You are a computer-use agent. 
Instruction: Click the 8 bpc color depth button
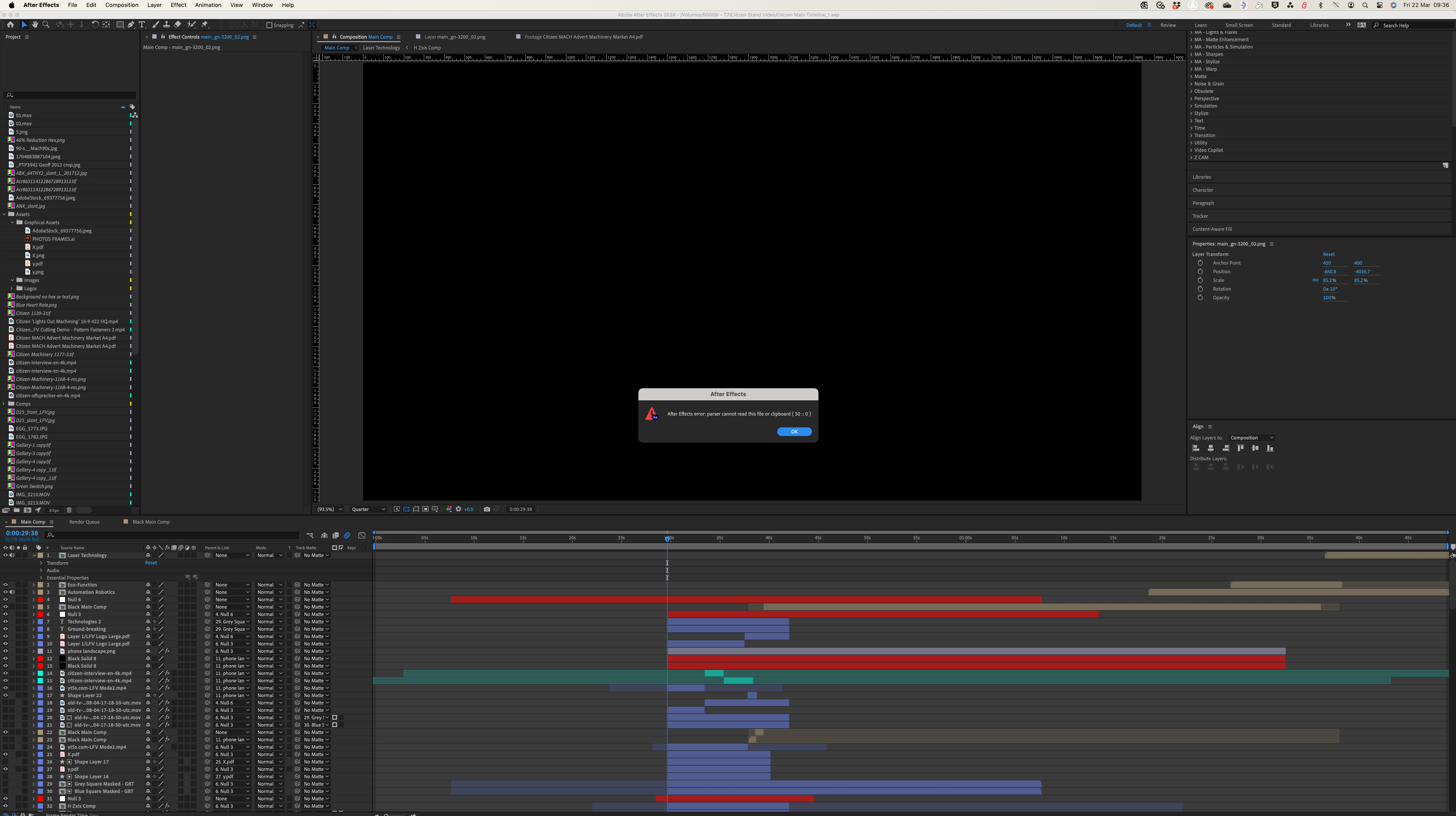[54, 510]
